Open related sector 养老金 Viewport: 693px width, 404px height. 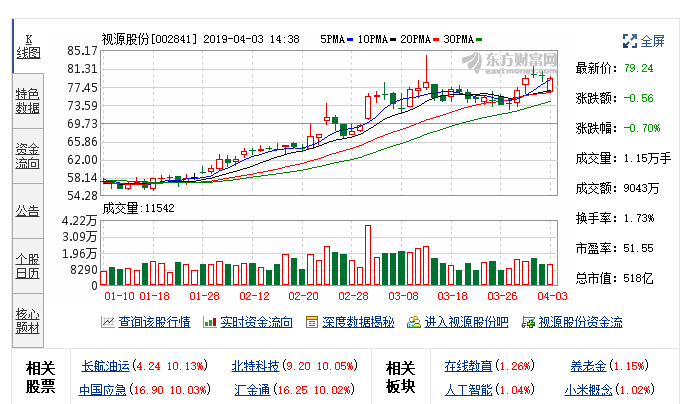point(588,366)
